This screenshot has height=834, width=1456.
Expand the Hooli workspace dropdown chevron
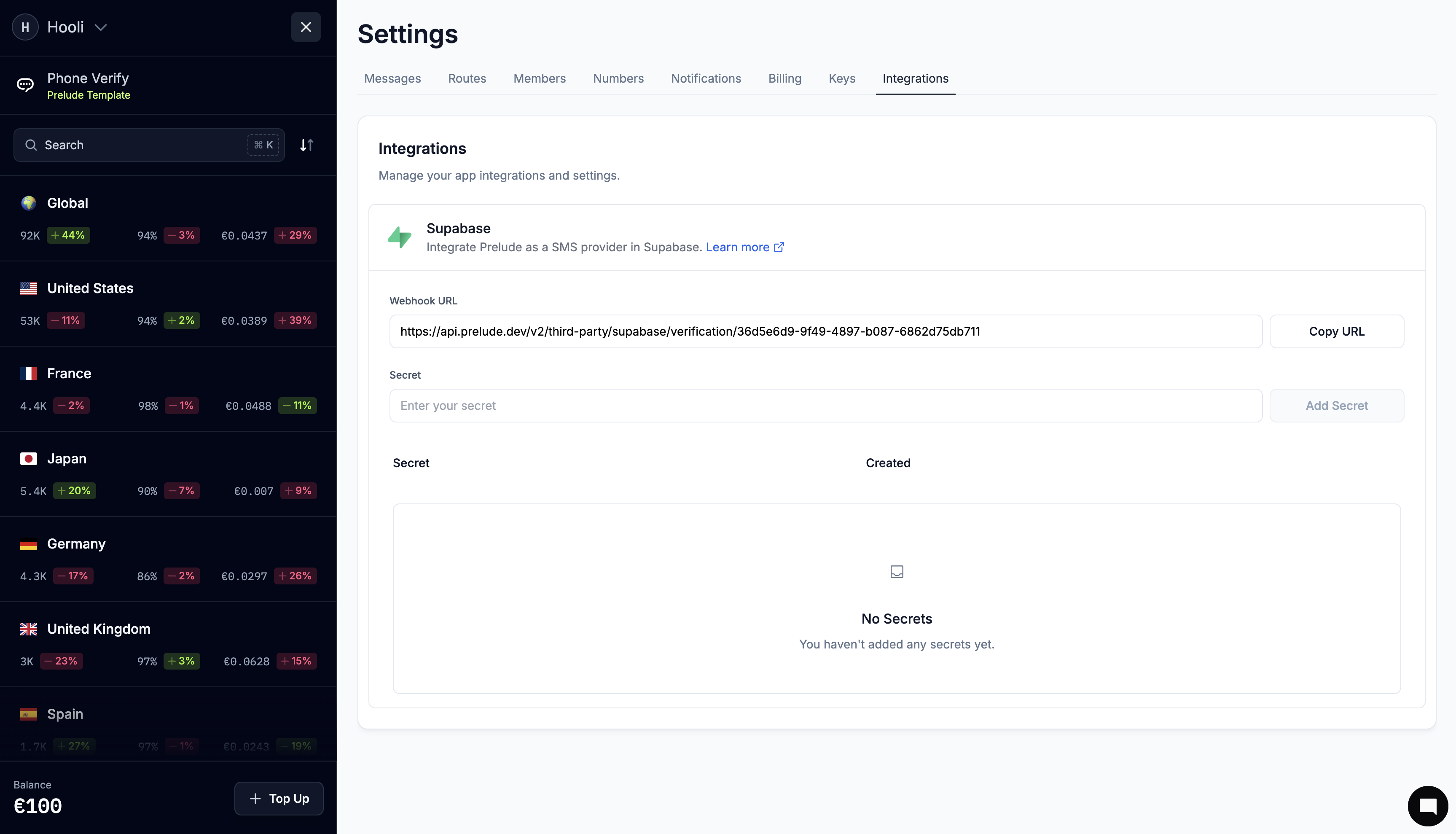pos(101,27)
